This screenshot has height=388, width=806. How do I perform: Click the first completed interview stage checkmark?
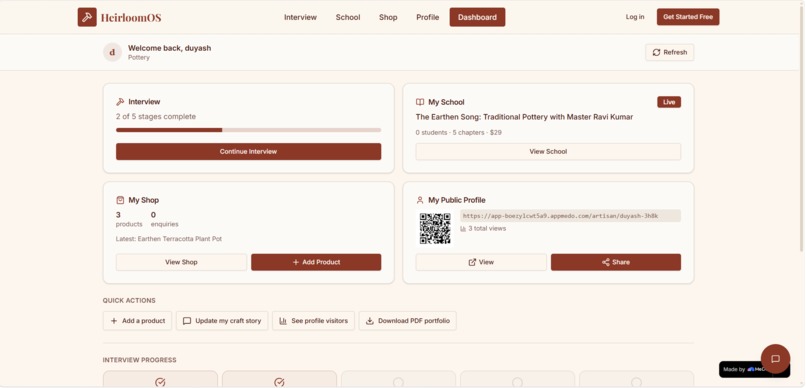(160, 382)
